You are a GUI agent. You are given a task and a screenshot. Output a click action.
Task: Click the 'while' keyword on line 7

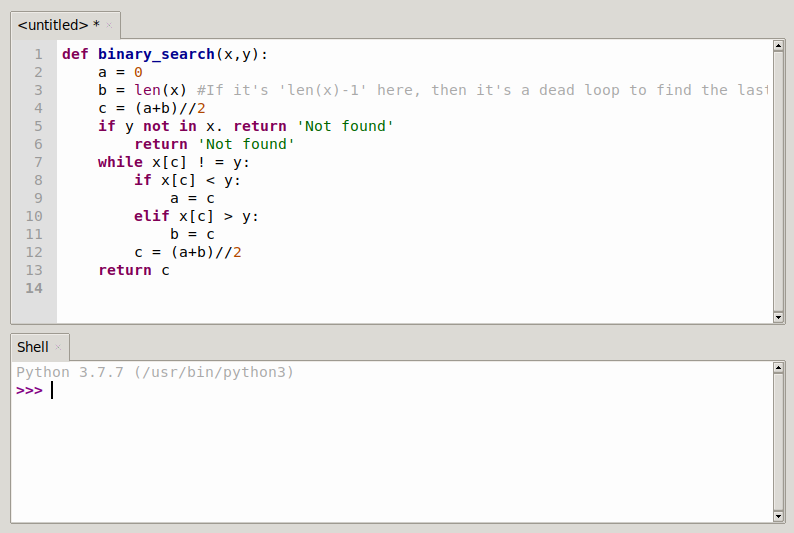[x=120, y=162]
